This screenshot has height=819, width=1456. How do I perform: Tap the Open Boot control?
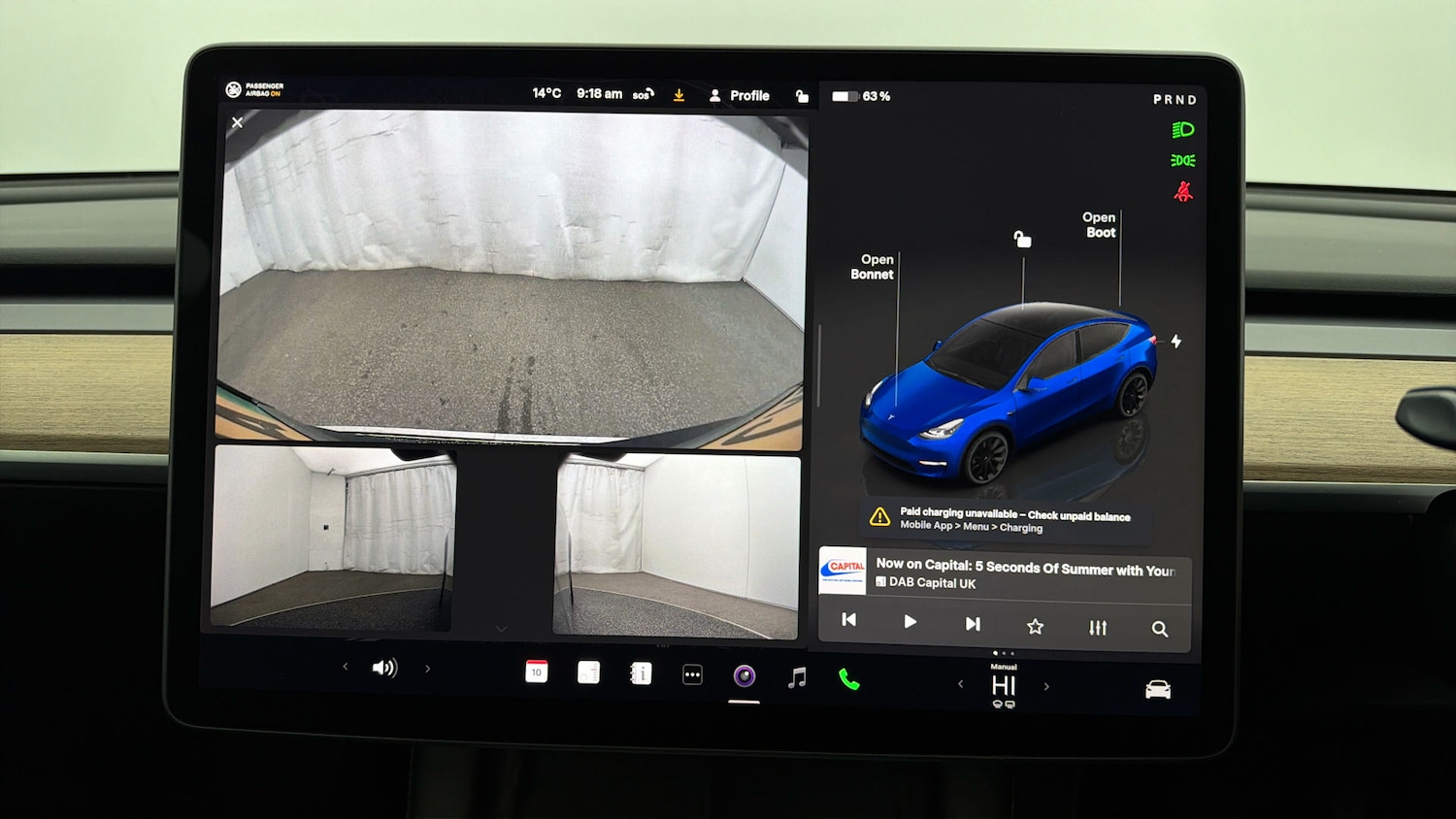[1099, 225]
